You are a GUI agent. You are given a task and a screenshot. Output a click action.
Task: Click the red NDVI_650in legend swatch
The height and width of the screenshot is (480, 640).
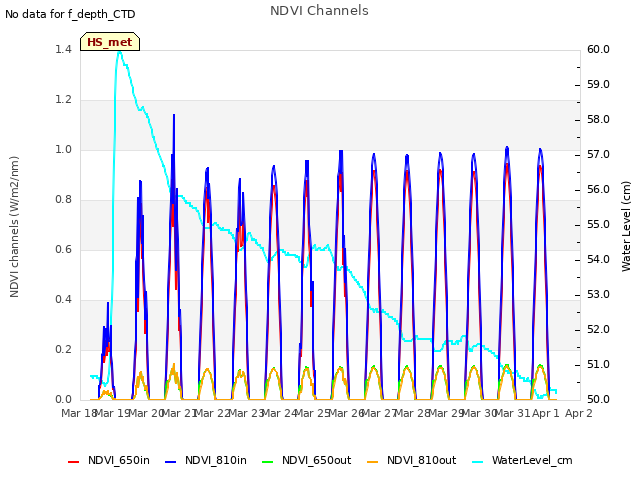pyautogui.click(x=73, y=462)
